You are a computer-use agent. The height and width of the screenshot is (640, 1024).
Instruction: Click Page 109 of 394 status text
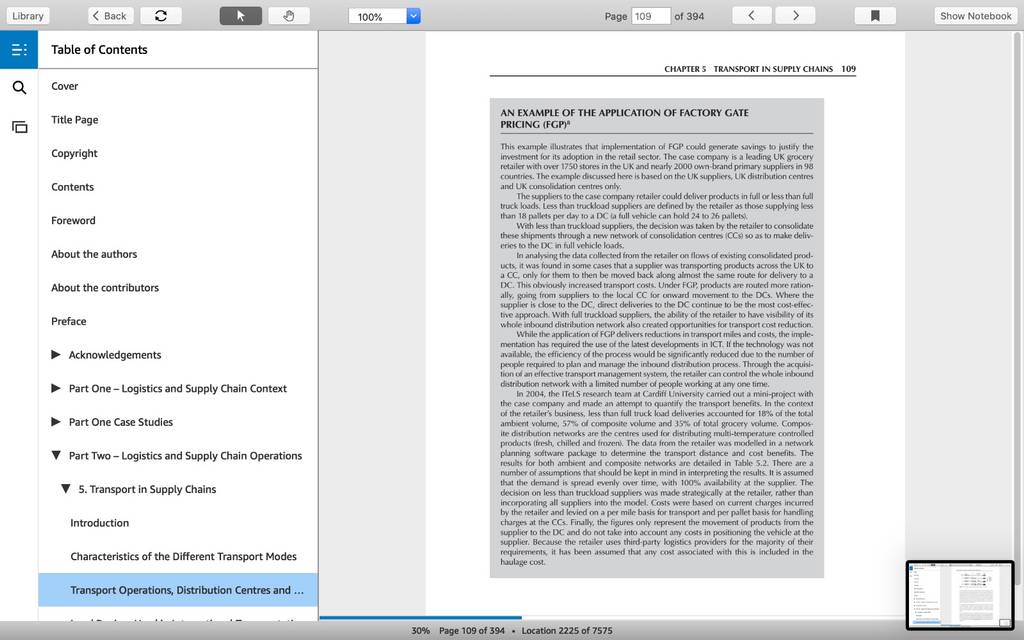[472, 631]
